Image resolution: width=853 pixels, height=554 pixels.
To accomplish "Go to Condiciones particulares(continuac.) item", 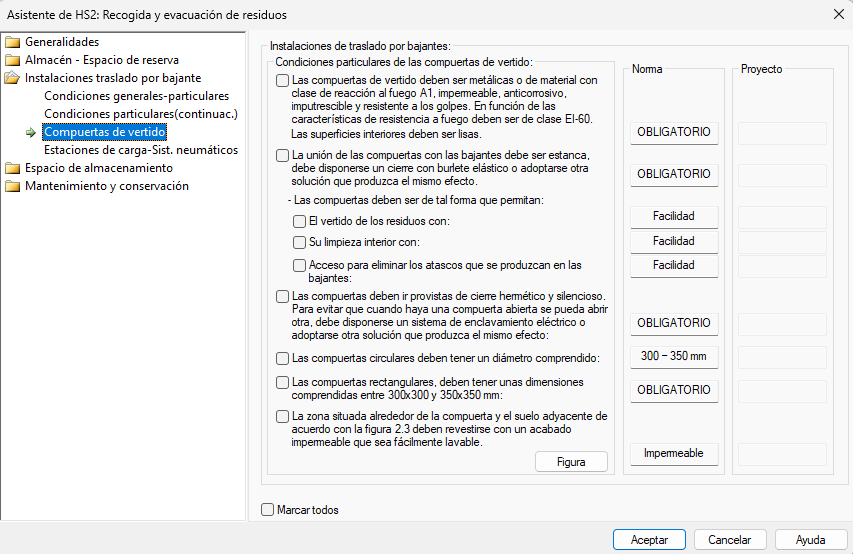I will click(x=141, y=114).
